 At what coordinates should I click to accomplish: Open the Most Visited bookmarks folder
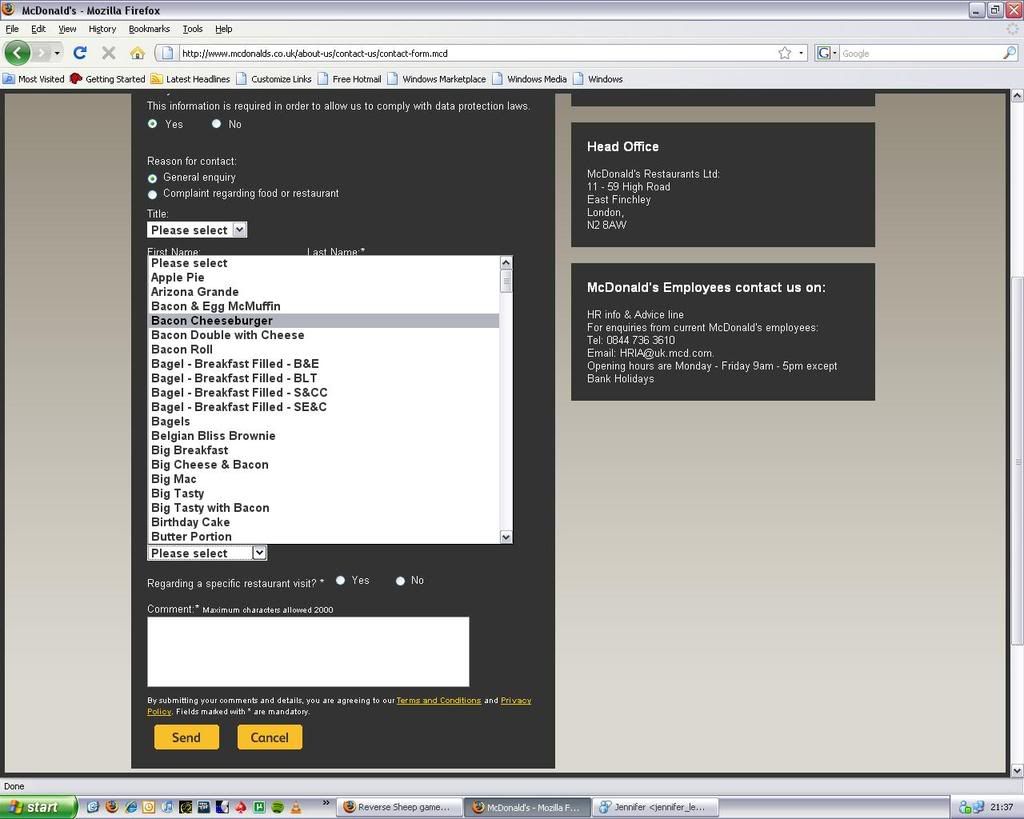pos(34,79)
